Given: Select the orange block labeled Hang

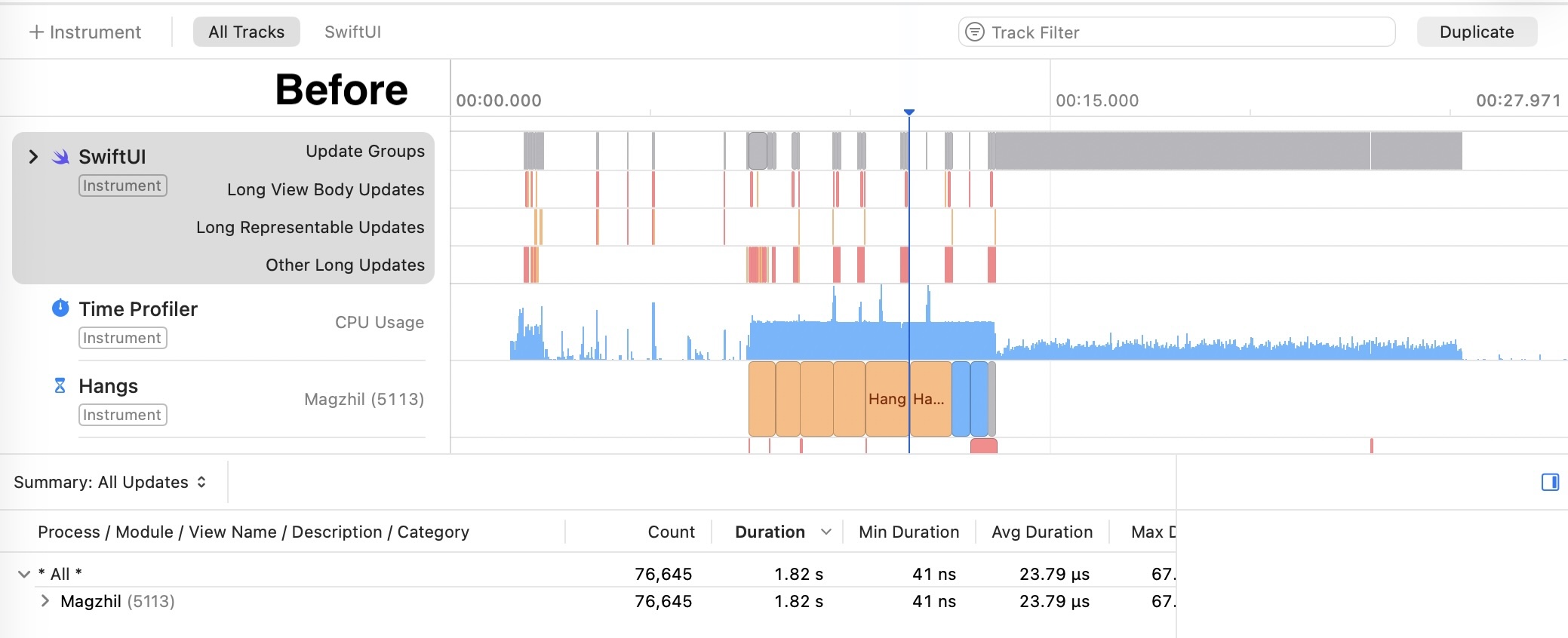Looking at the screenshot, I should point(887,399).
